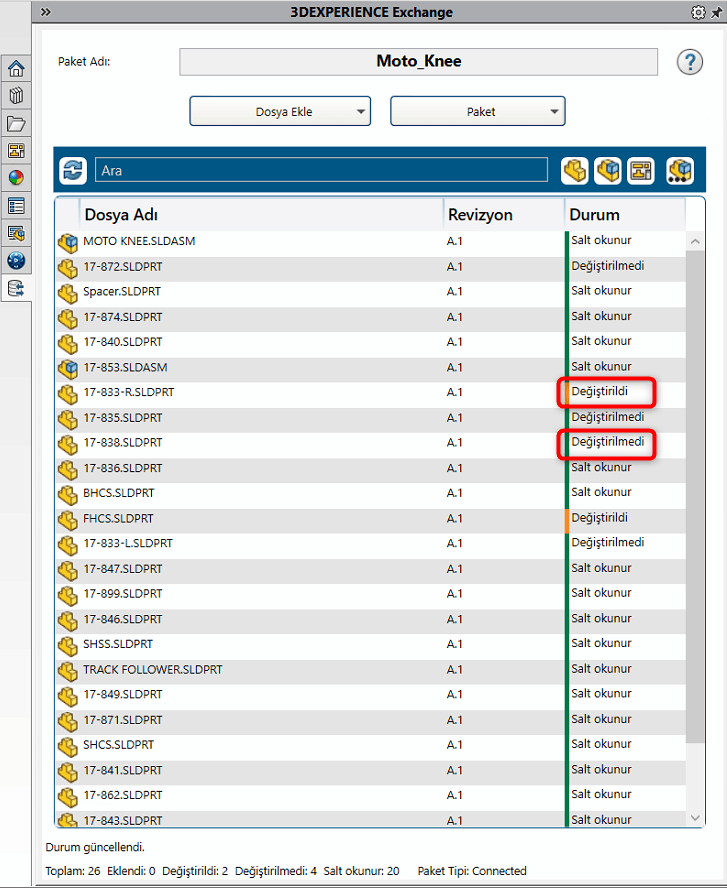Select the 17-871.SLDPRT file name

122,720
